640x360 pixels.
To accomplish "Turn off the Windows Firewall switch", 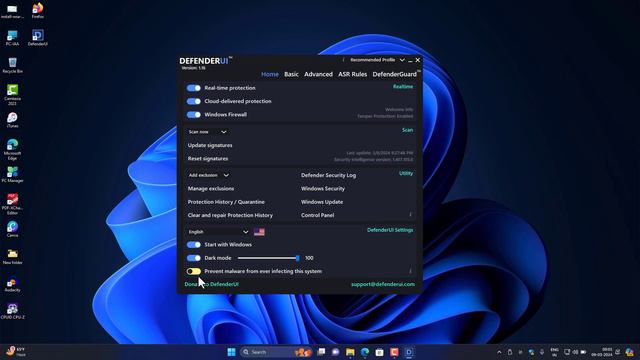I will (x=194, y=115).
